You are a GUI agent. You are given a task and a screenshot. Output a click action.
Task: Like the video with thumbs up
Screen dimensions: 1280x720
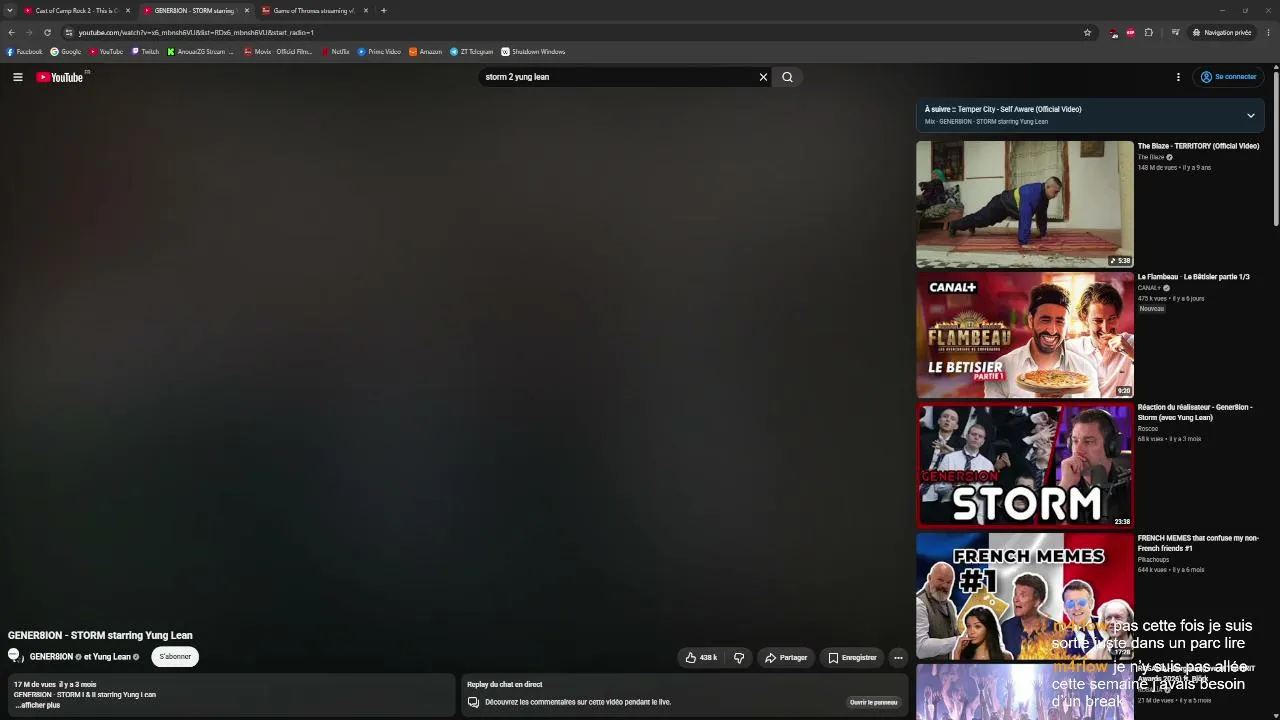[701, 658]
